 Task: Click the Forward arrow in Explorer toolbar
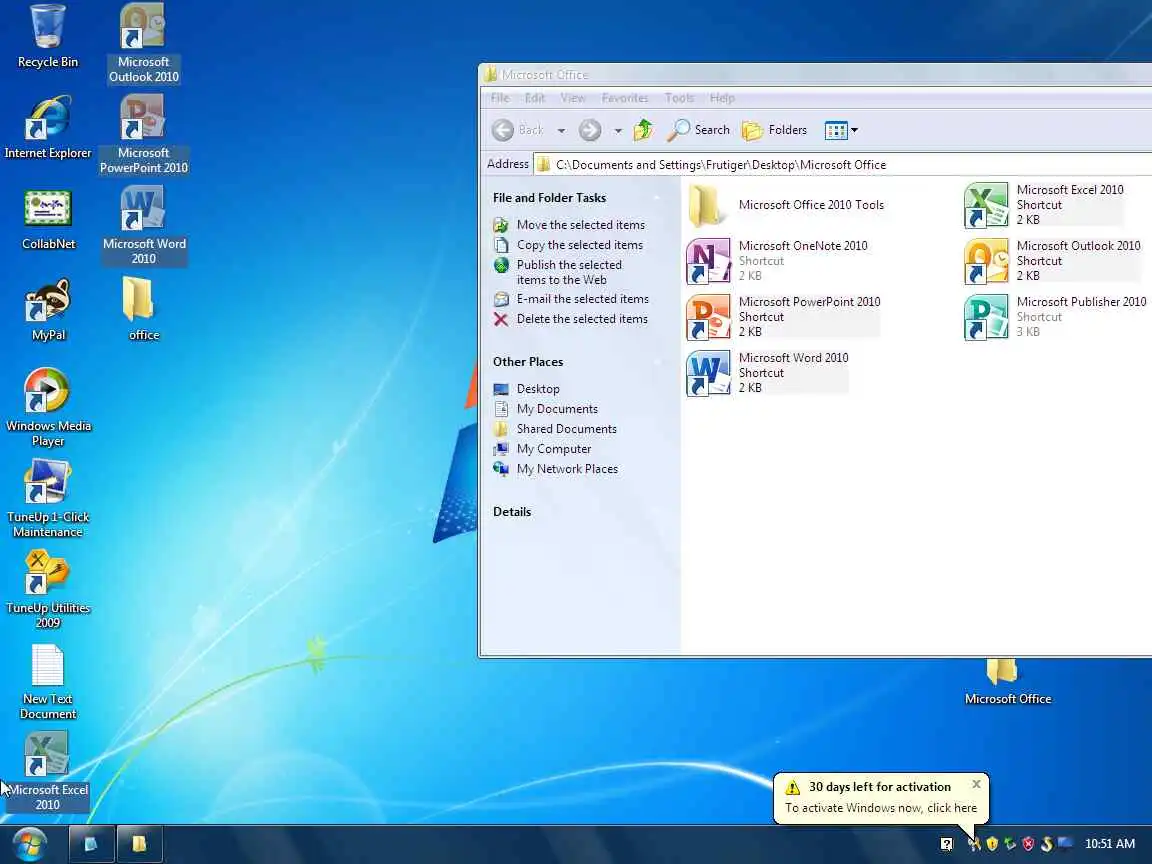[589, 130]
